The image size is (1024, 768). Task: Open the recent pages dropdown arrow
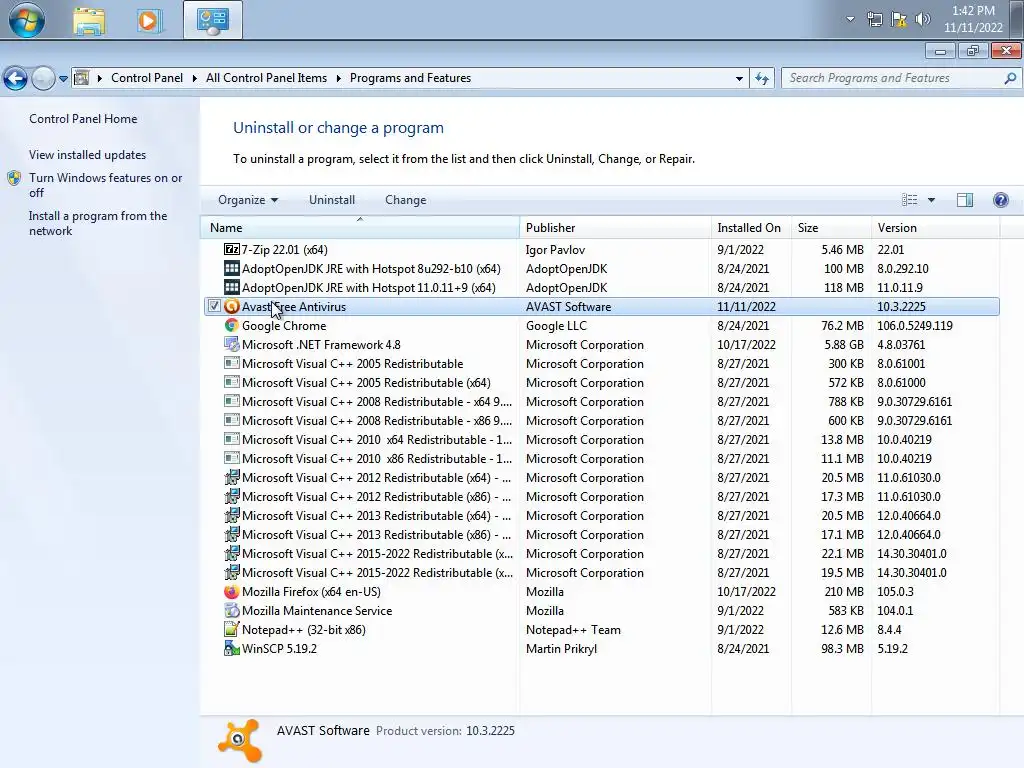63,78
